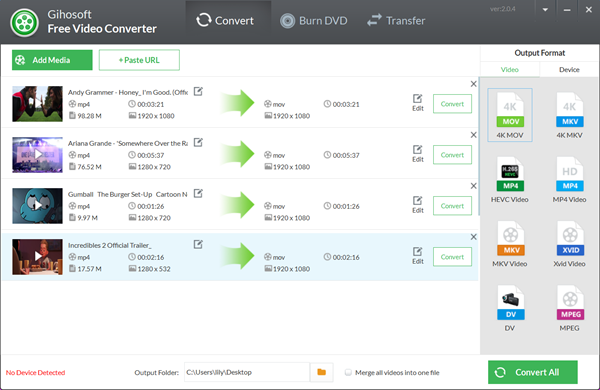Viewport: 600px width, 390px height.
Task: Open the Transfer tab
Action: point(396,21)
